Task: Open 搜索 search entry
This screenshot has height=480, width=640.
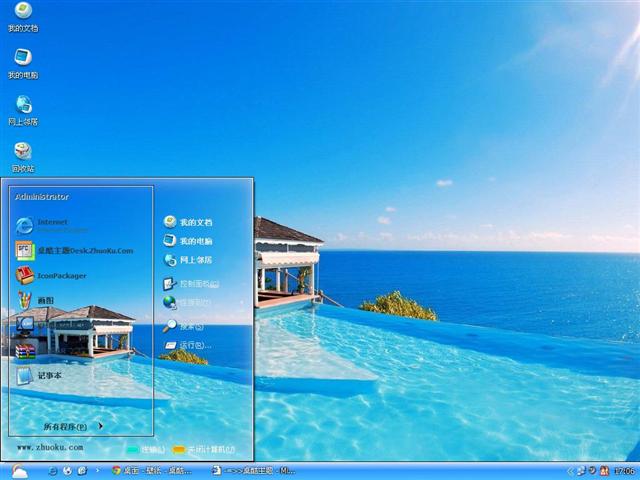Action: pos(183,326)
